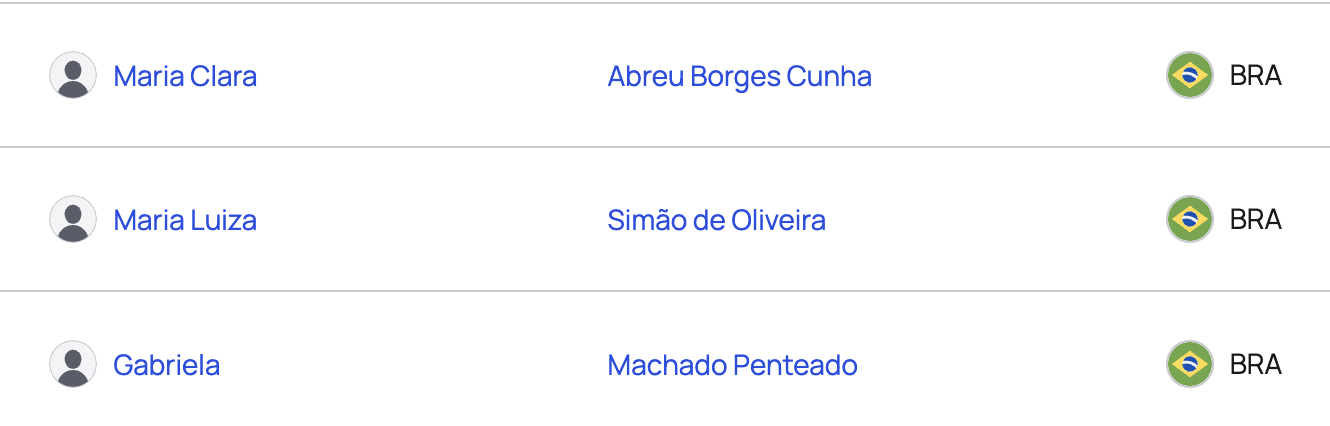
Task: Click Maria Clara's profile avatar icon
Action: (73, 75)
